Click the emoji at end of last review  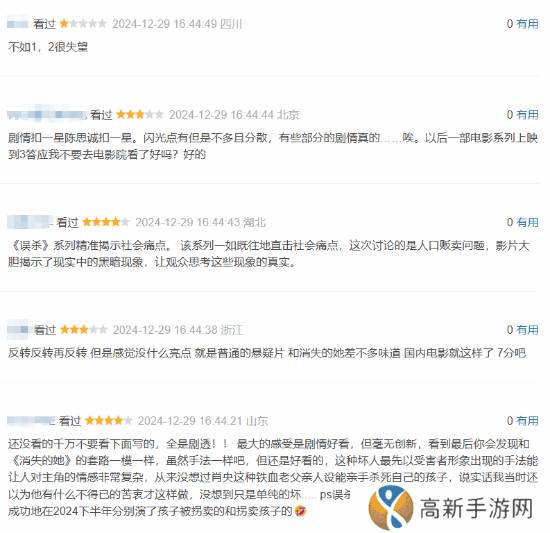coord(300,511)
